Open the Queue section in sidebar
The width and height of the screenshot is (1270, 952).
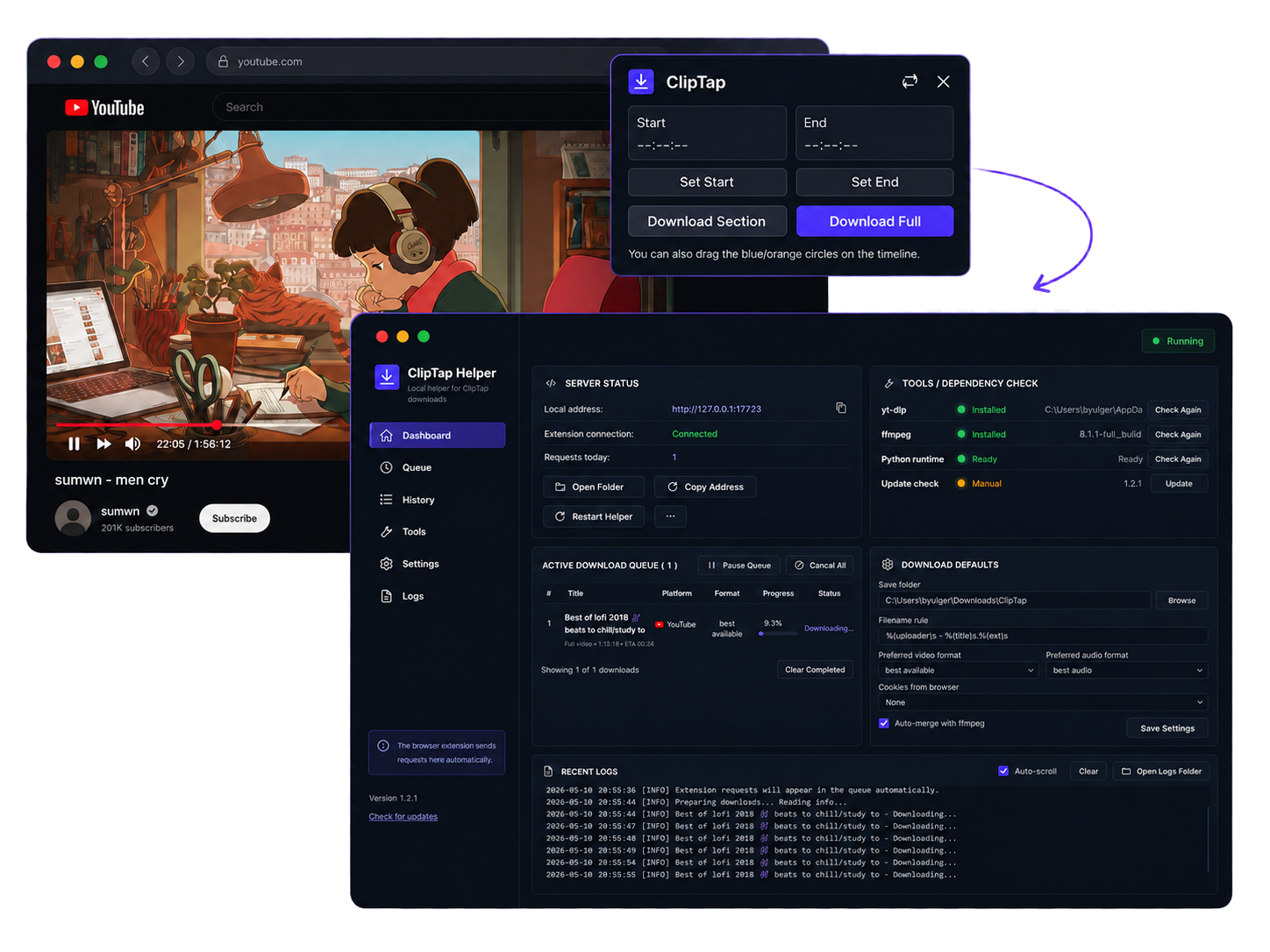click(x=438, y=467)
